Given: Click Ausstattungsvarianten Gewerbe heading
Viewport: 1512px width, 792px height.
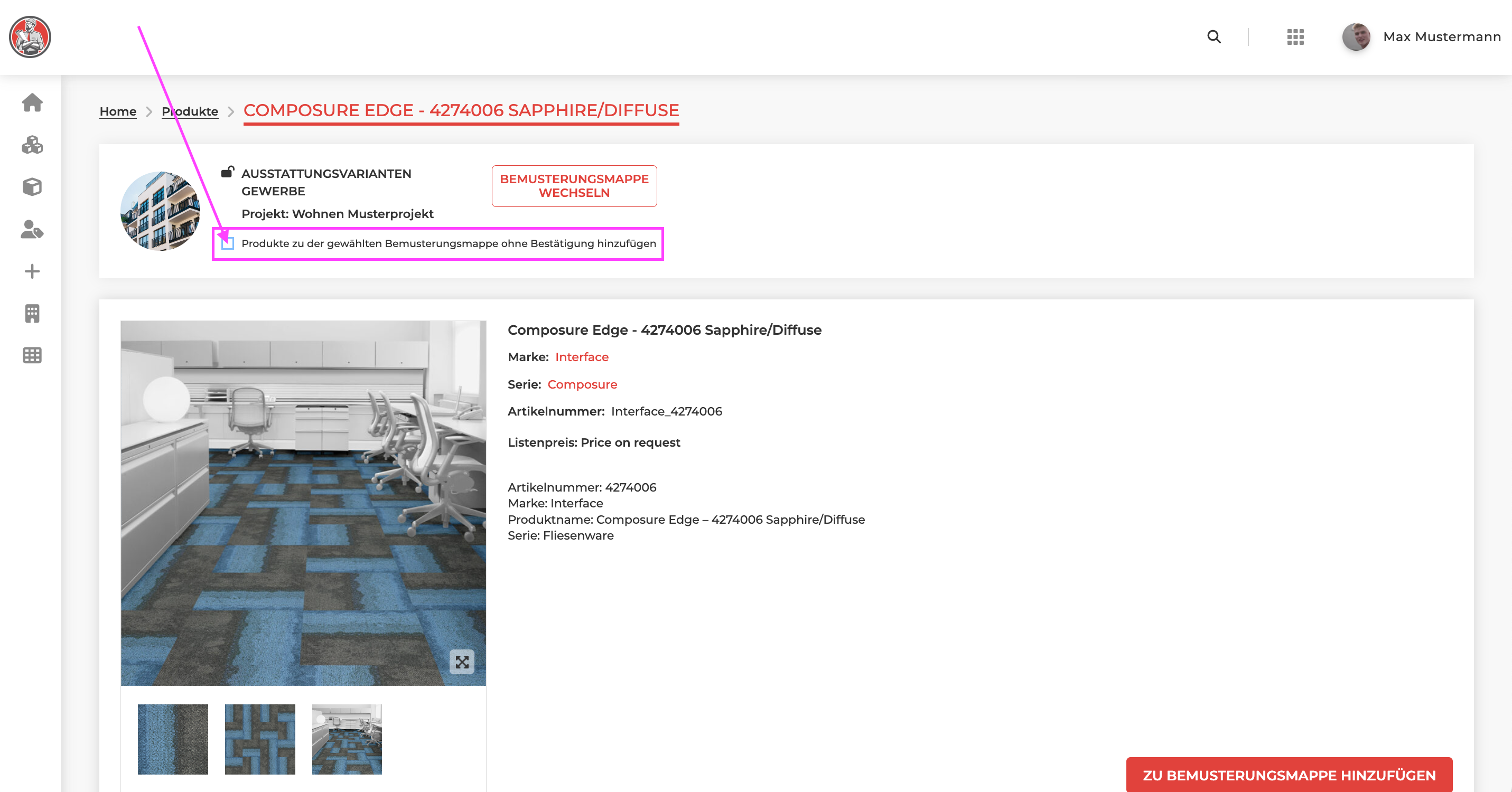Looking at the screenshot, I should pos(326,183).
